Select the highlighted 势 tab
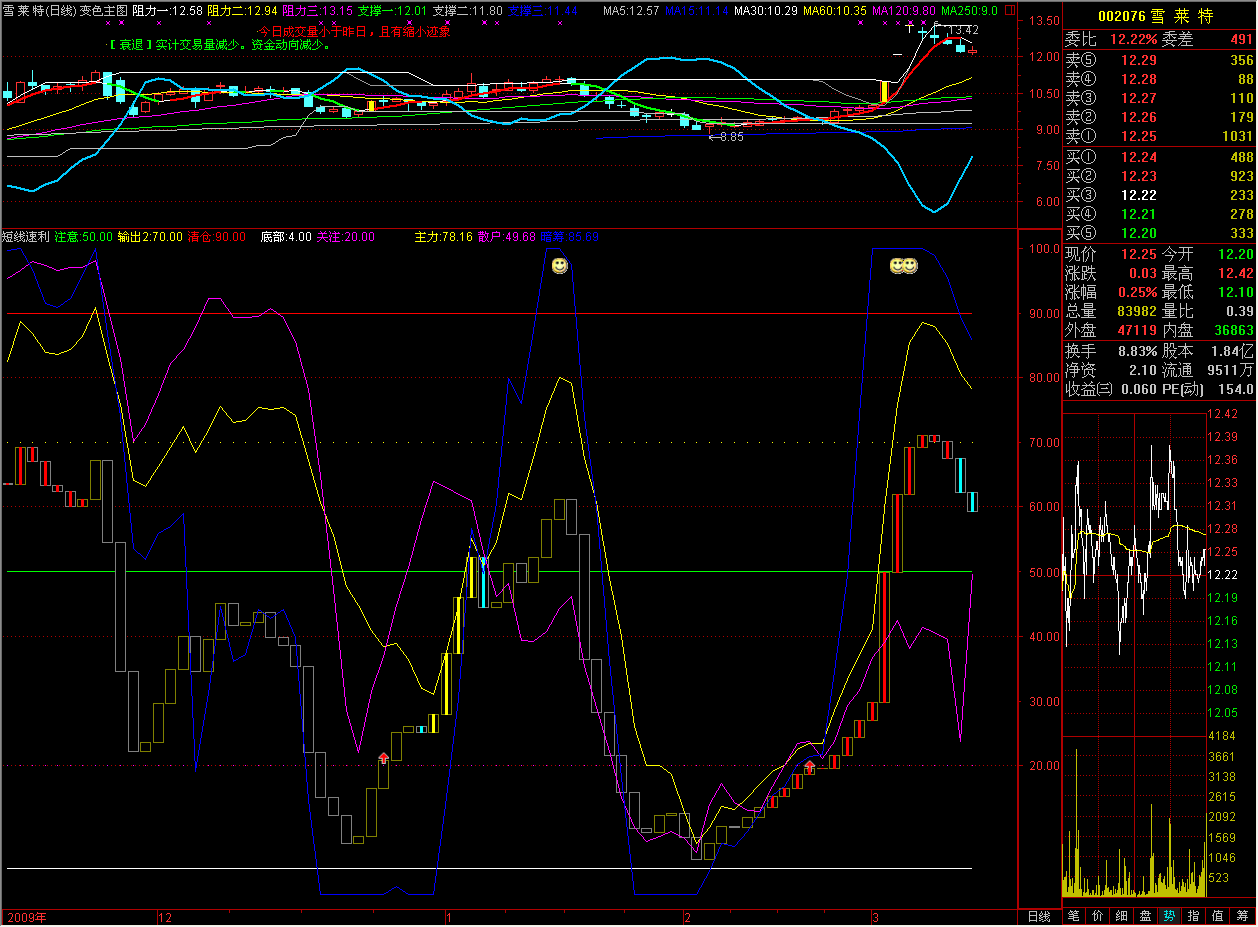The width and height of the screenshot is (1258, 927). (1169, 916)
